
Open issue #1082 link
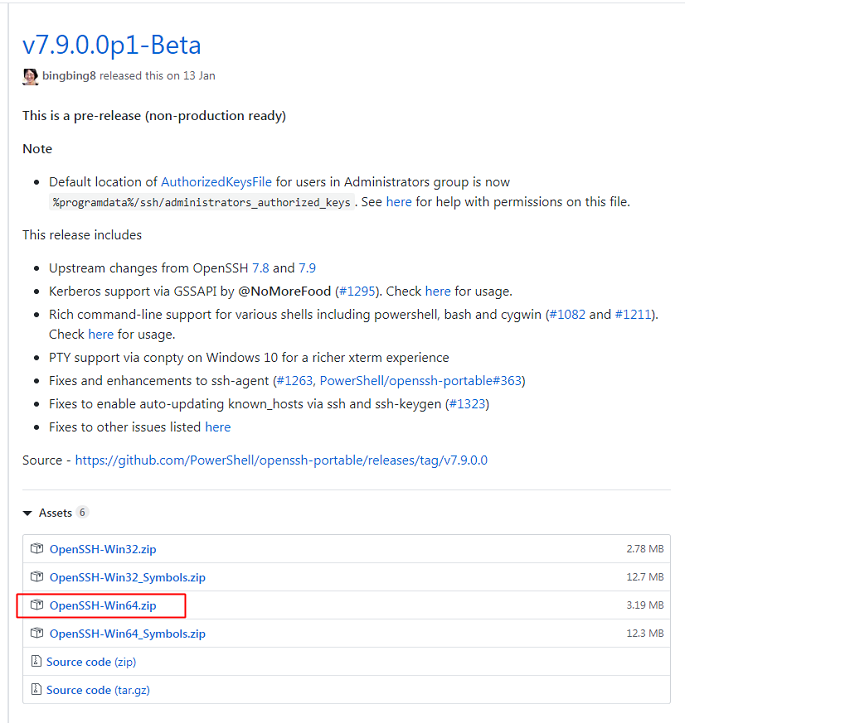click(568, 315)
